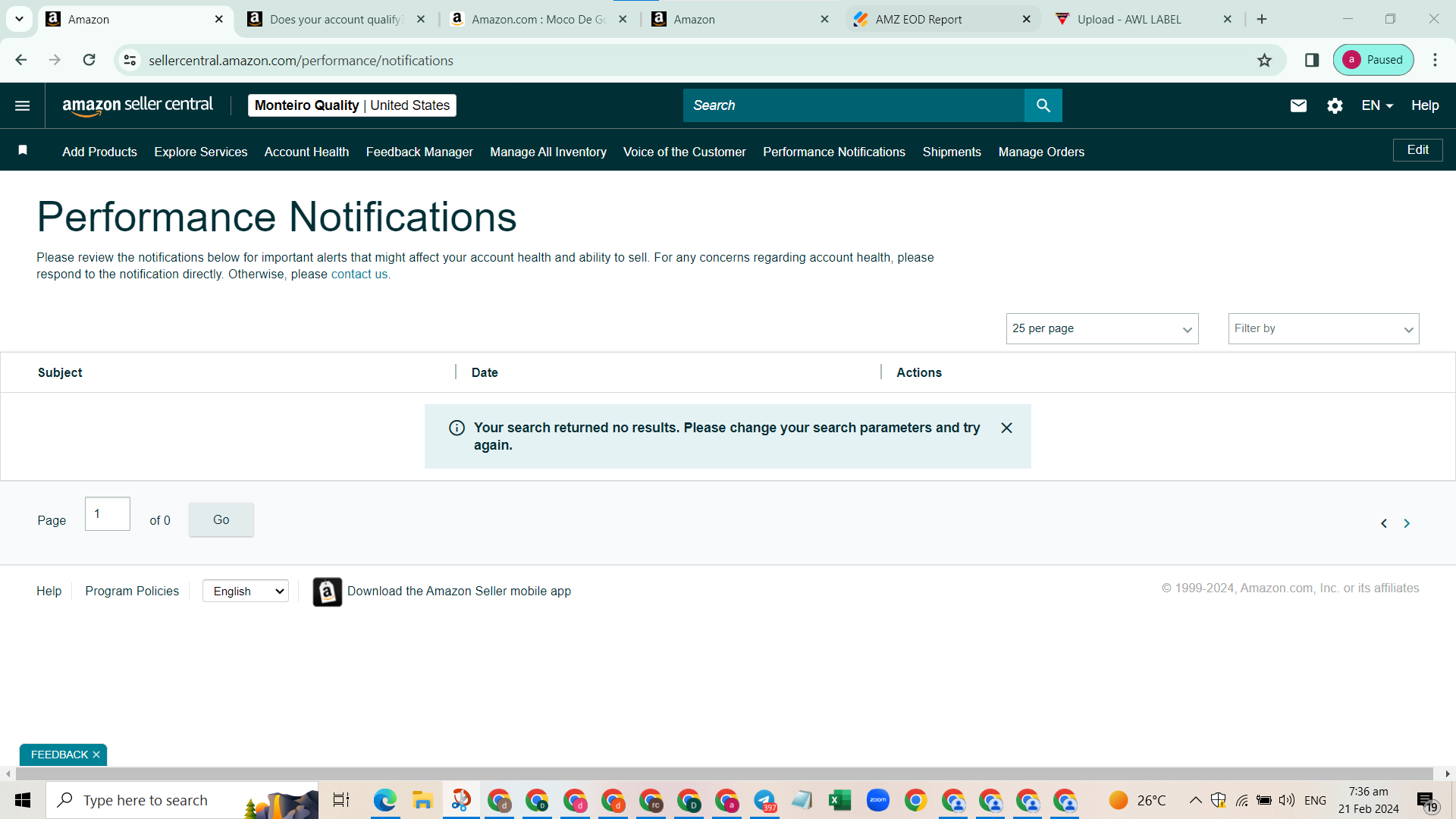Open the browser side panel icon
The height and width of the screenshot is (819, 1456).
click(1312, 60)
